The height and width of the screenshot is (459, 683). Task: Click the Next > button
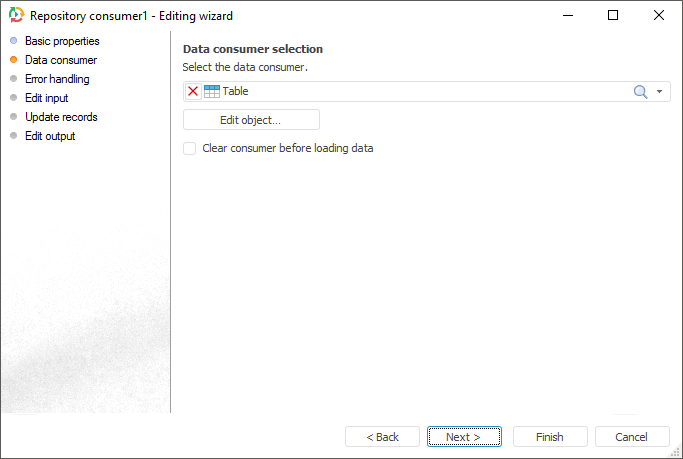[x=464, y=437]
